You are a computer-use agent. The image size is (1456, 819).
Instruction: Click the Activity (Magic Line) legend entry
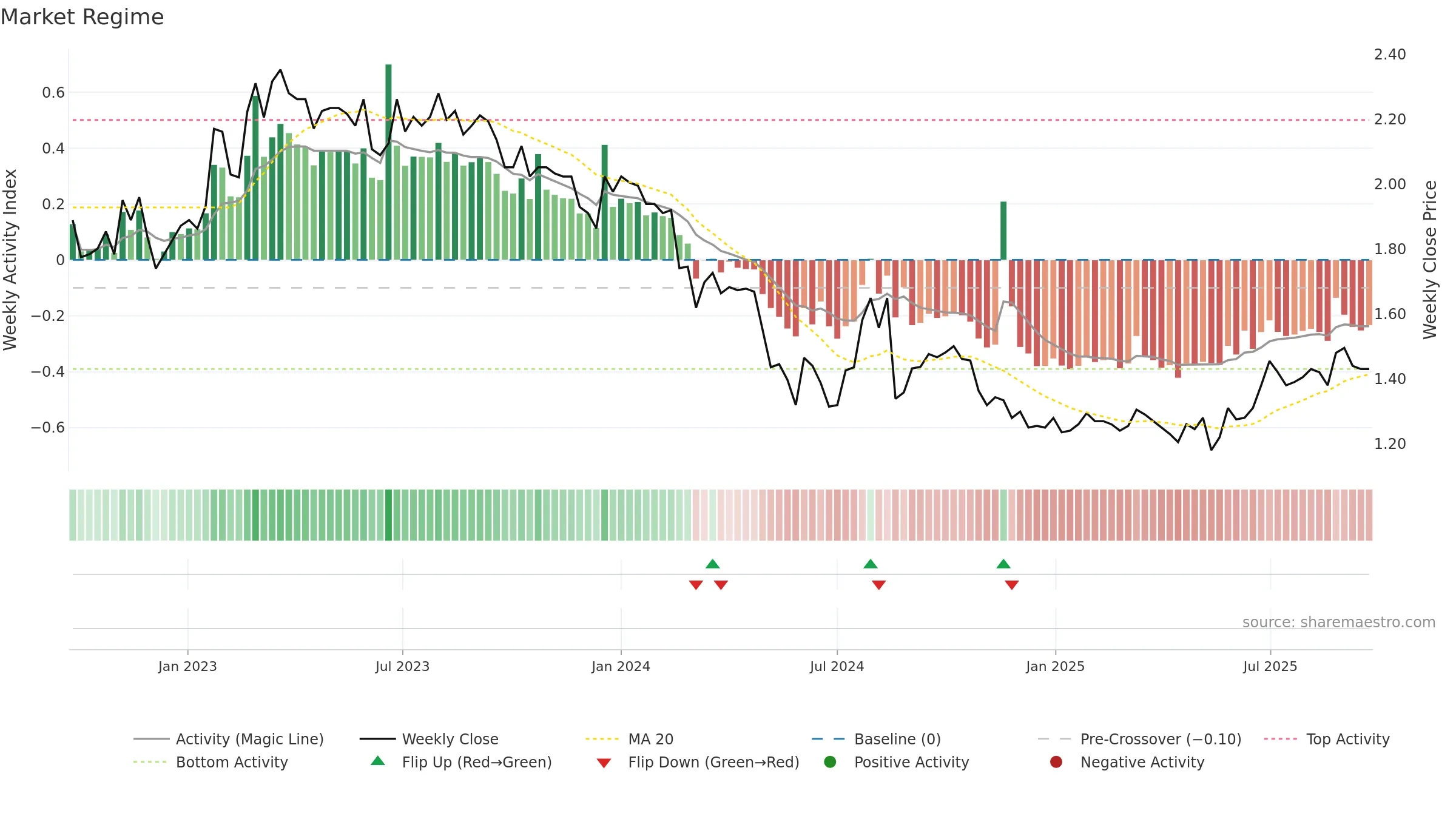[x=229, y=739]
